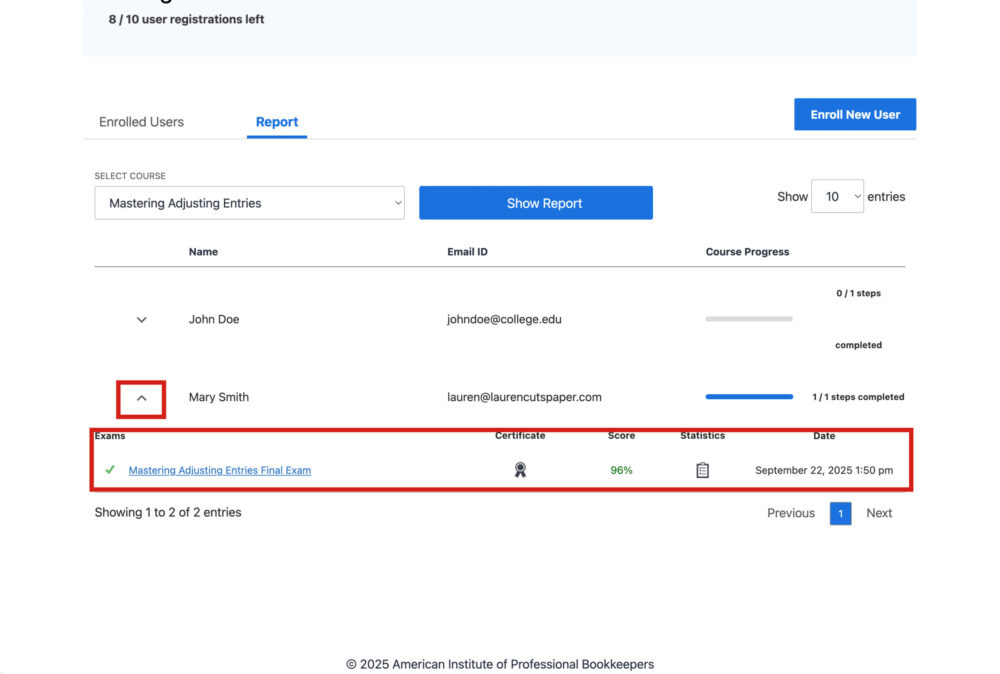Click the Show Report button

[536, 203]
